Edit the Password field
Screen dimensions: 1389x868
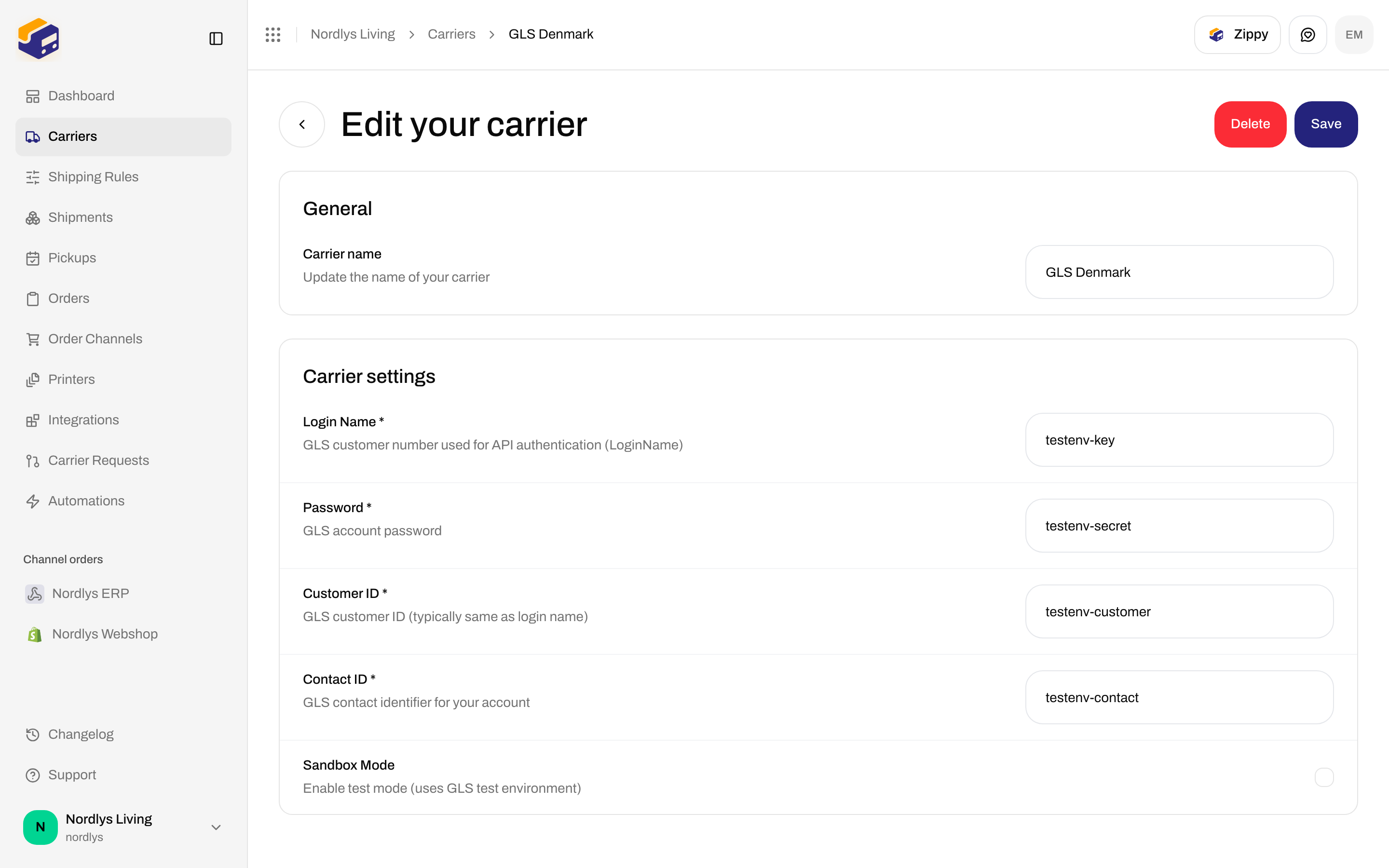coord(1179,526)
